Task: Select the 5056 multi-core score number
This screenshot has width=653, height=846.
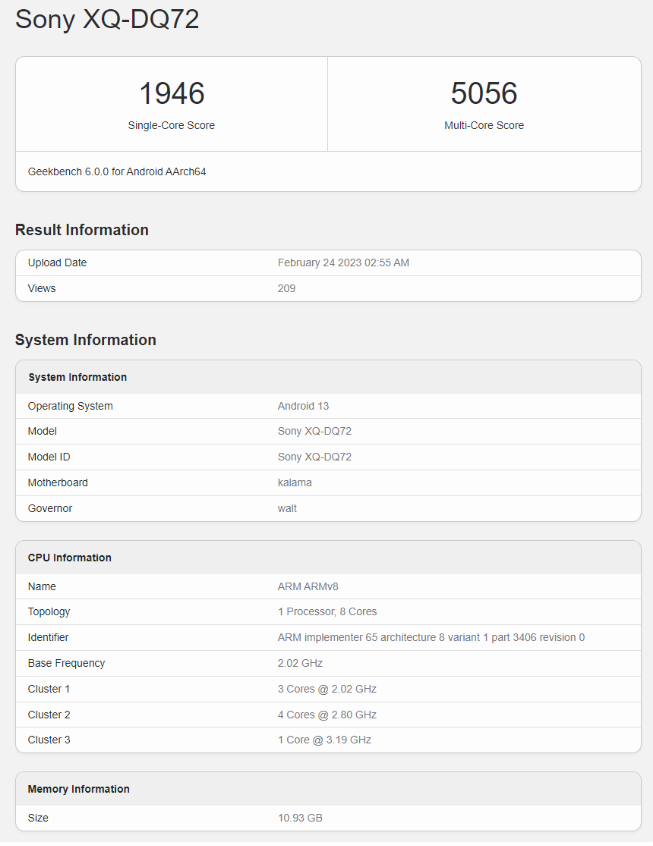Action: point(484,94)
